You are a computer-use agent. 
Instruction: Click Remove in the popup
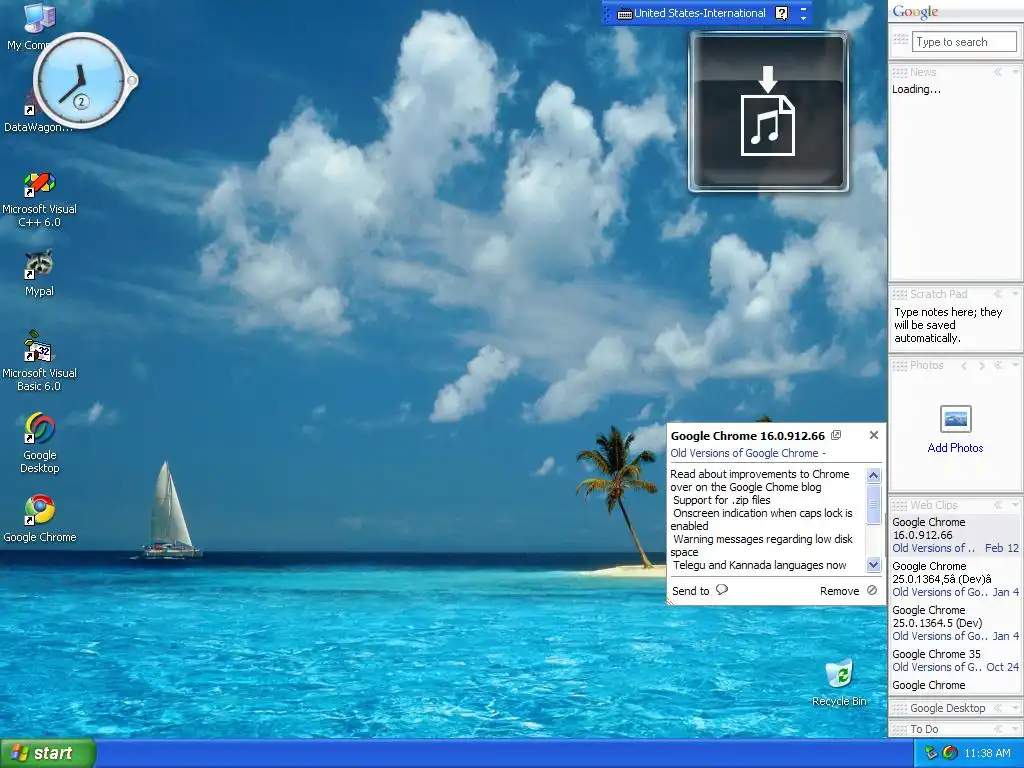click(848, 590)
